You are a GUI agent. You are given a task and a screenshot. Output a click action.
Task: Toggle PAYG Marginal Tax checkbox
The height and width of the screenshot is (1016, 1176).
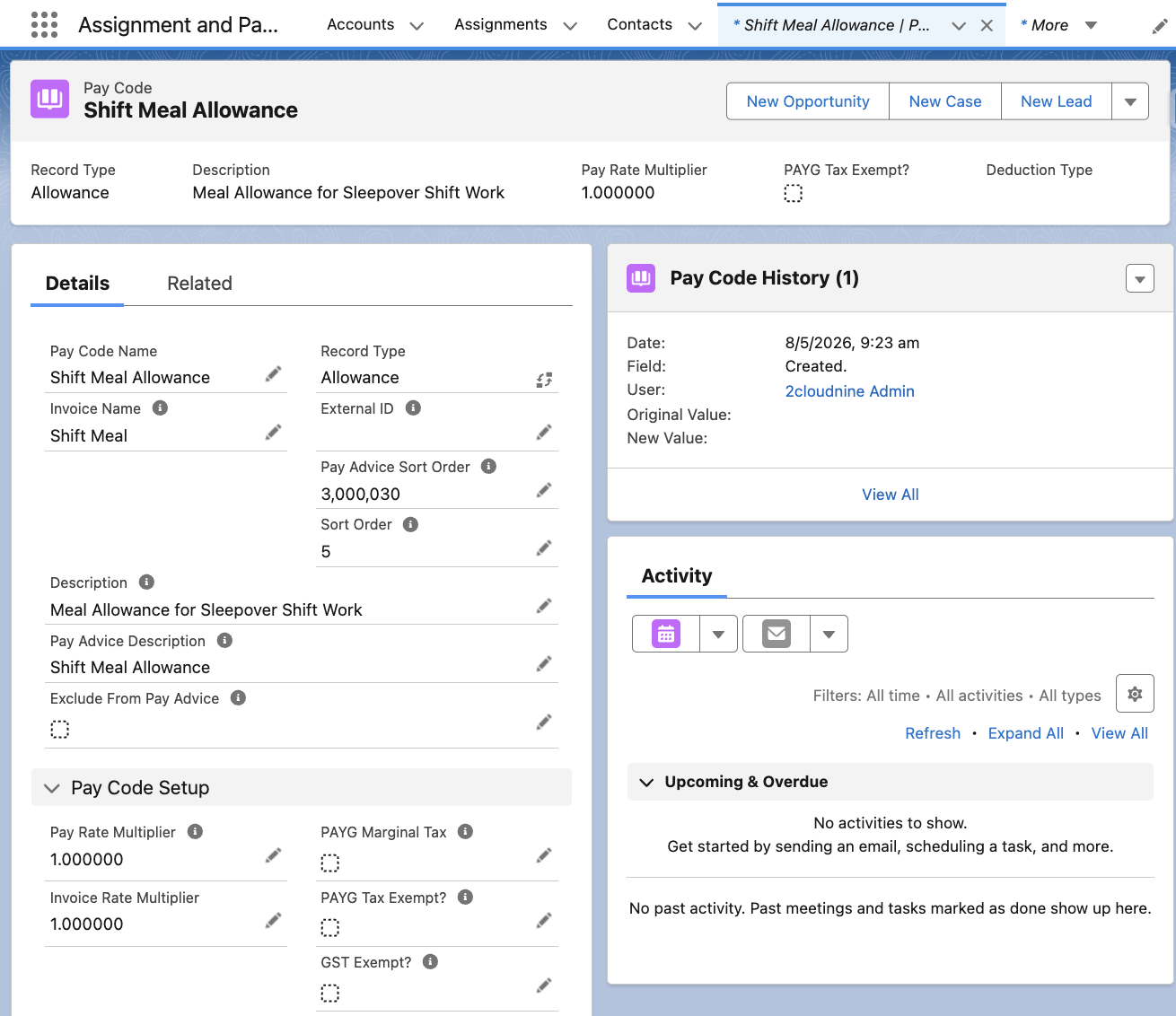click(x=330, y=863)
